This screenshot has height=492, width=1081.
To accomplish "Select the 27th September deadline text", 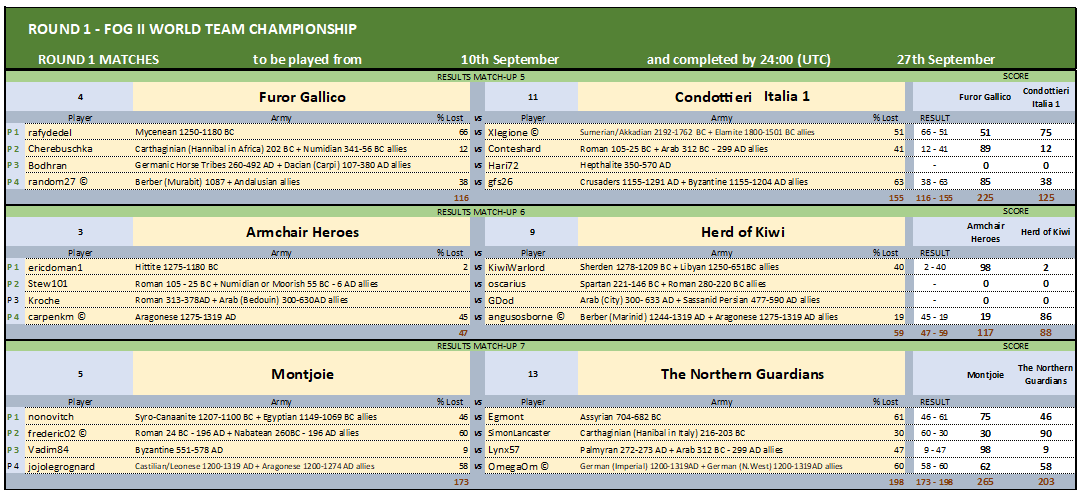I will (945, 59).
